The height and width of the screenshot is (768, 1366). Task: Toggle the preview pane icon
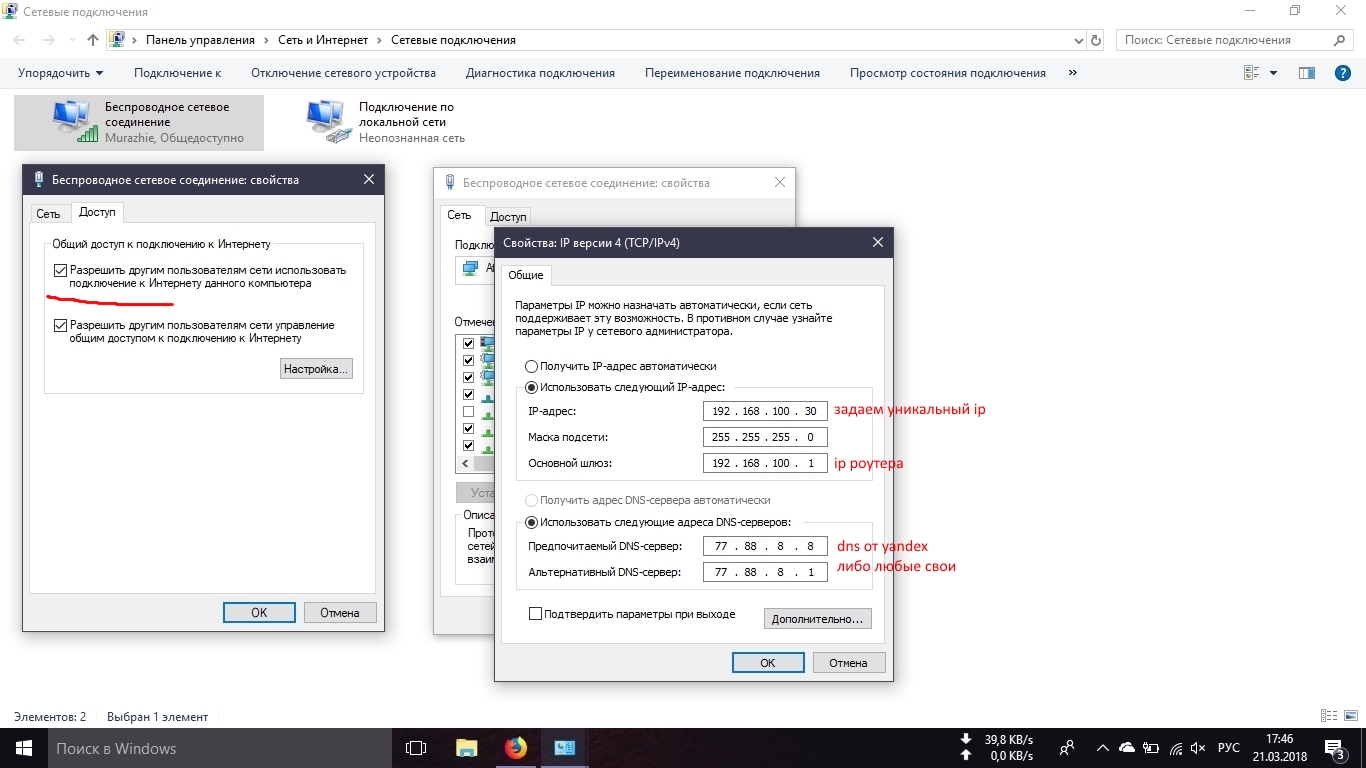pyautogui.click(x=1306, y=73)
